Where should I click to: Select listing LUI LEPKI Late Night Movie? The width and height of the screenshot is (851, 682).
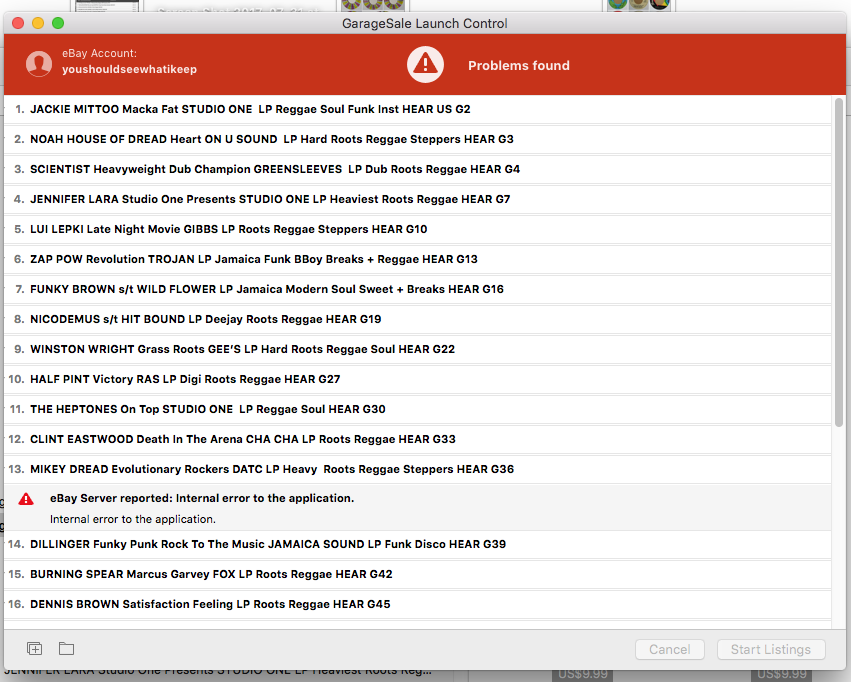pyautogui.click(x=418, y=230)
